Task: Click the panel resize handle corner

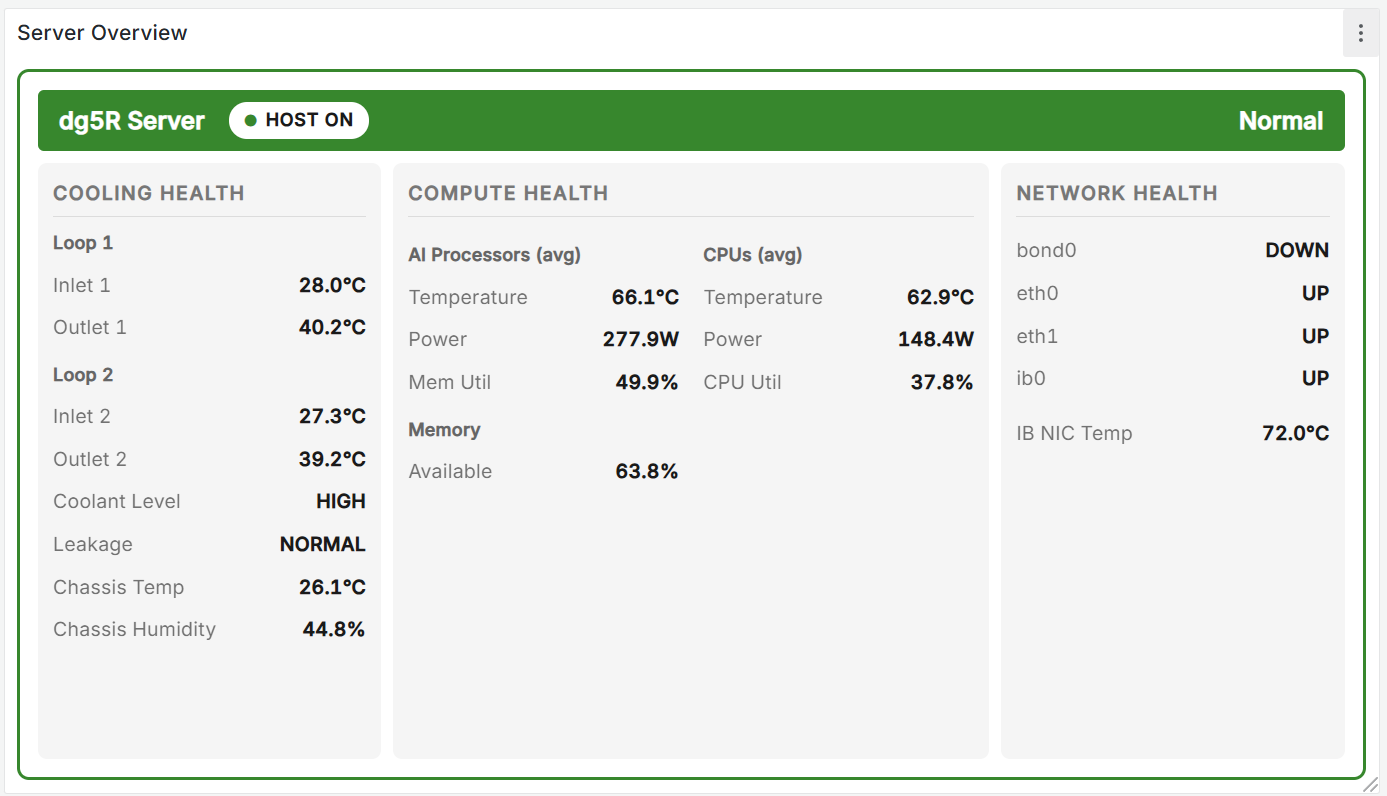Action: click(x=1370, y=784)
